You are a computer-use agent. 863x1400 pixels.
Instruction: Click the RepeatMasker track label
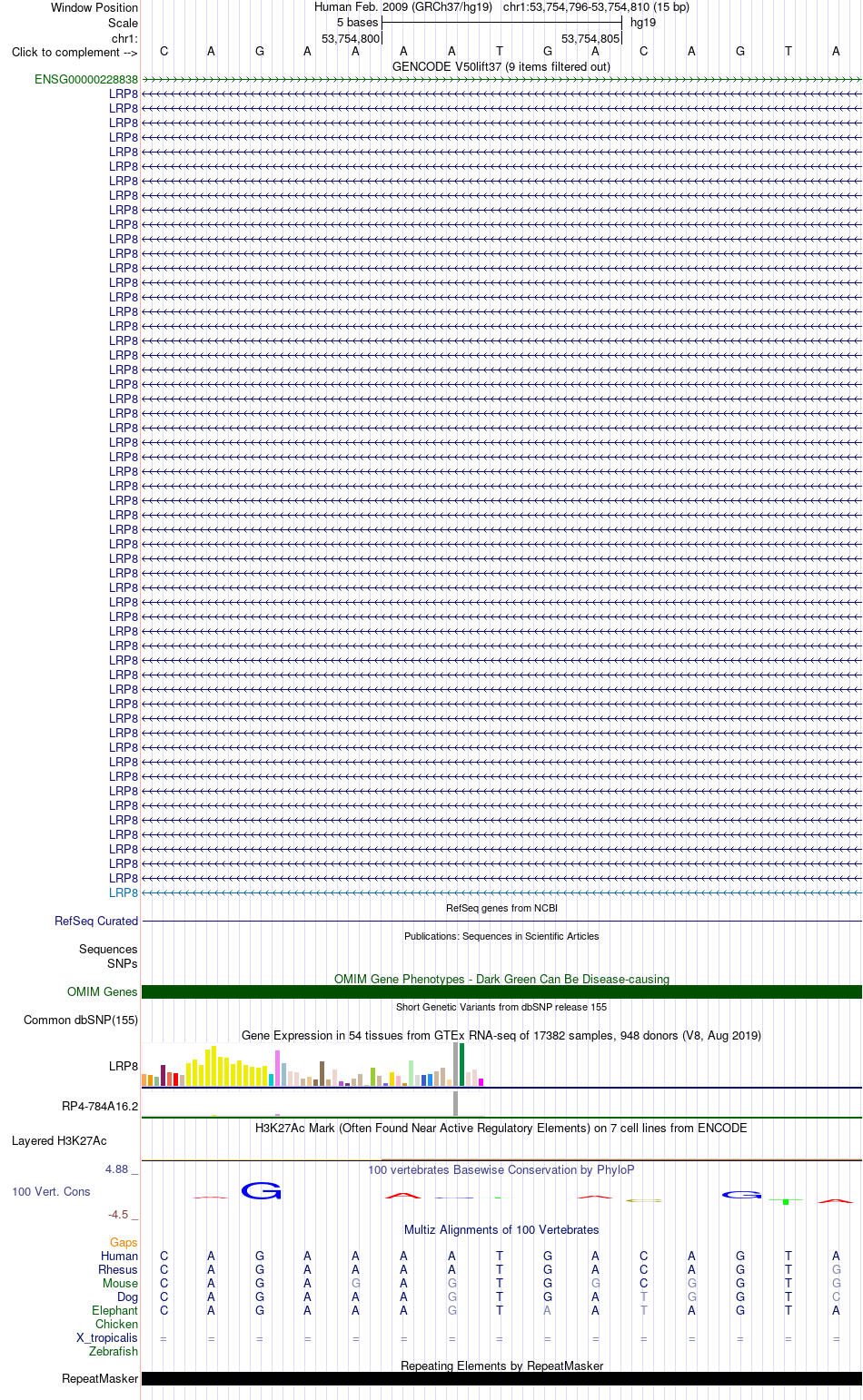point(100,1378)
